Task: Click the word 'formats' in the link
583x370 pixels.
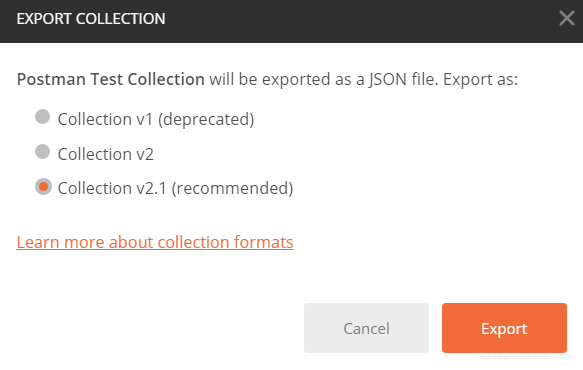Action: 264,242
